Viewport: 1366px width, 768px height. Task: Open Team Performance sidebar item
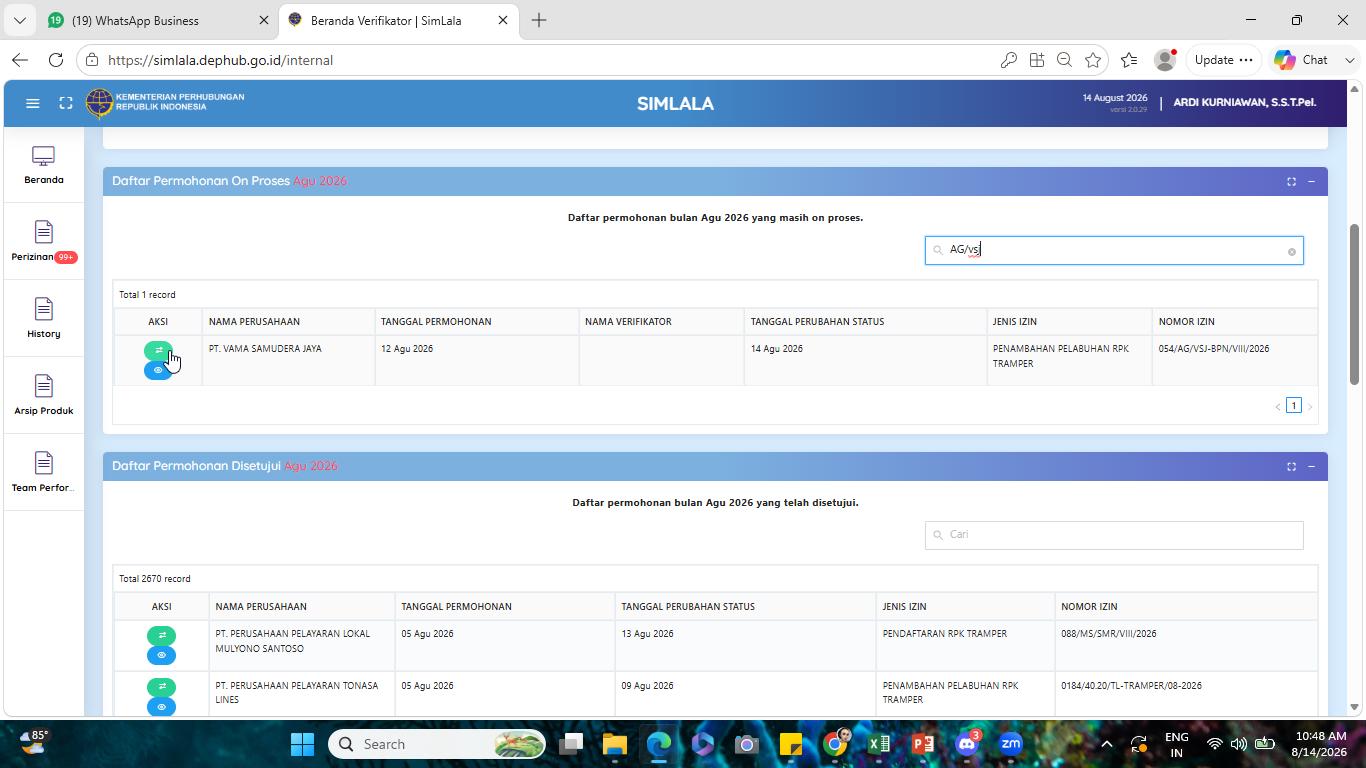43,473
